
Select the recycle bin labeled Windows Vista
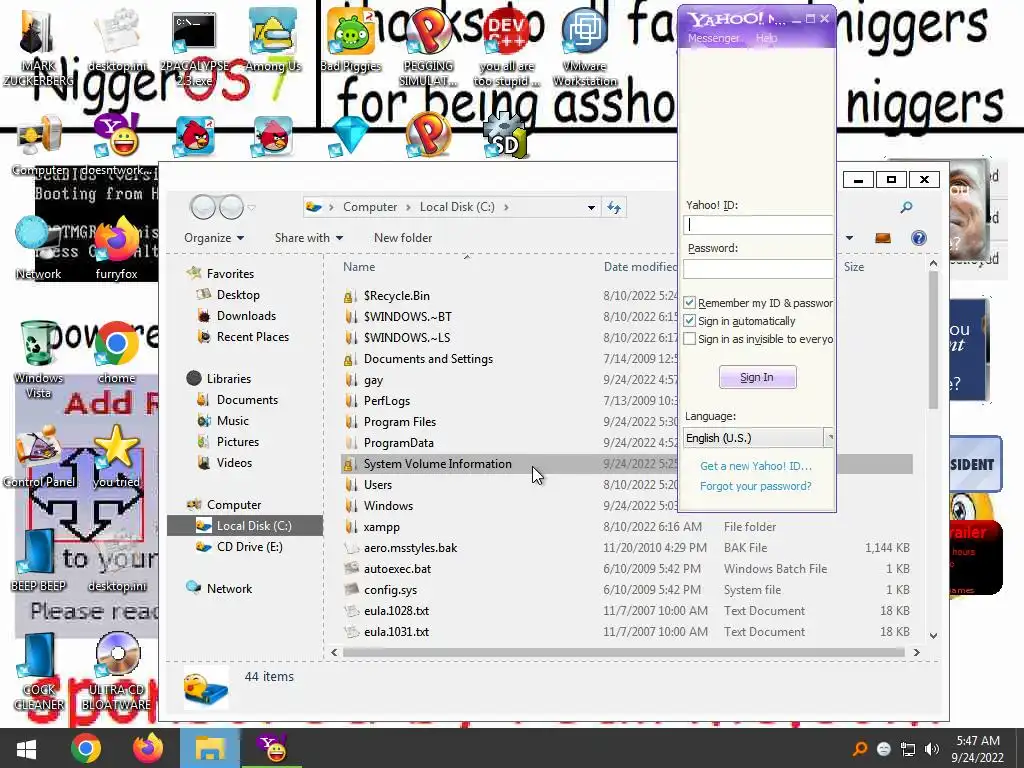tap(39, 359)
